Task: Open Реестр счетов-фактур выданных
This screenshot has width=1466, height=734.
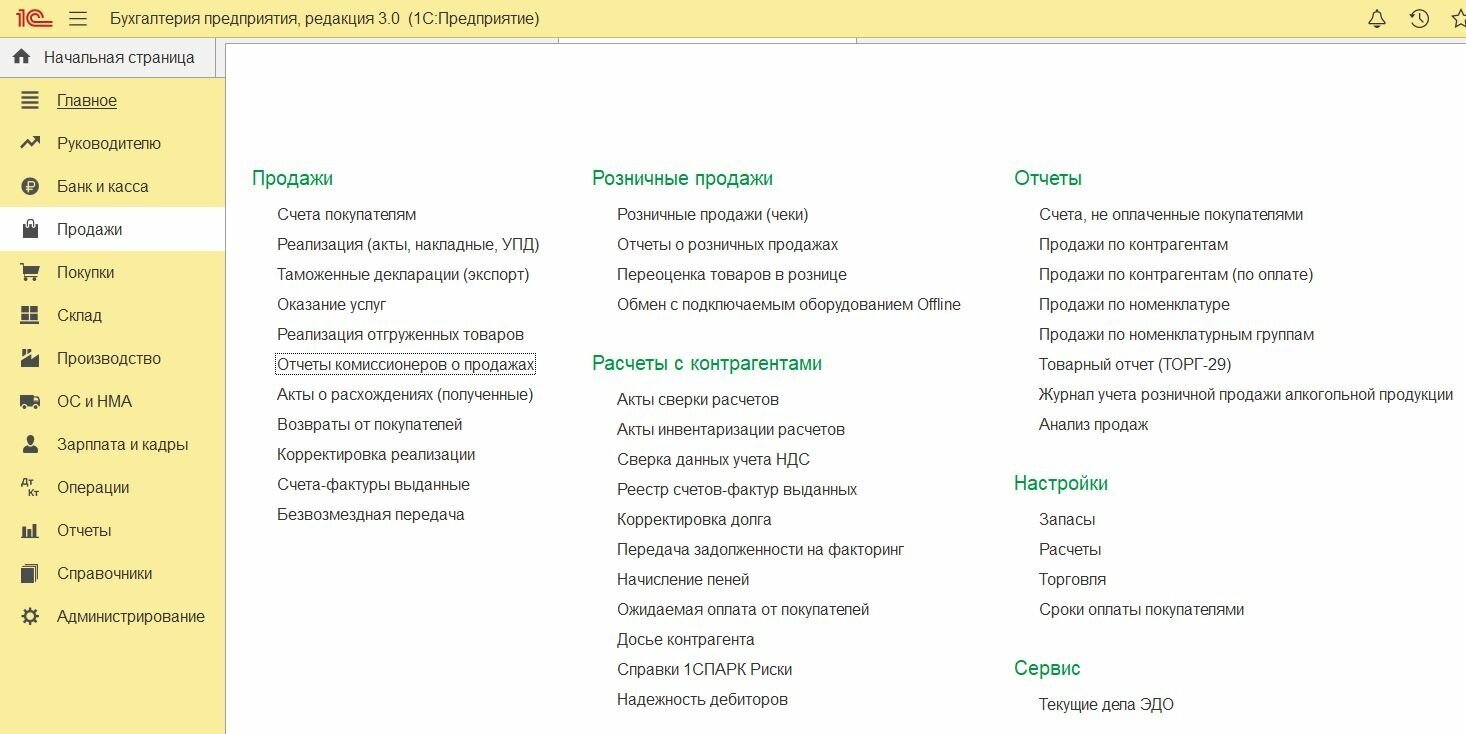Action: point(737,489)
